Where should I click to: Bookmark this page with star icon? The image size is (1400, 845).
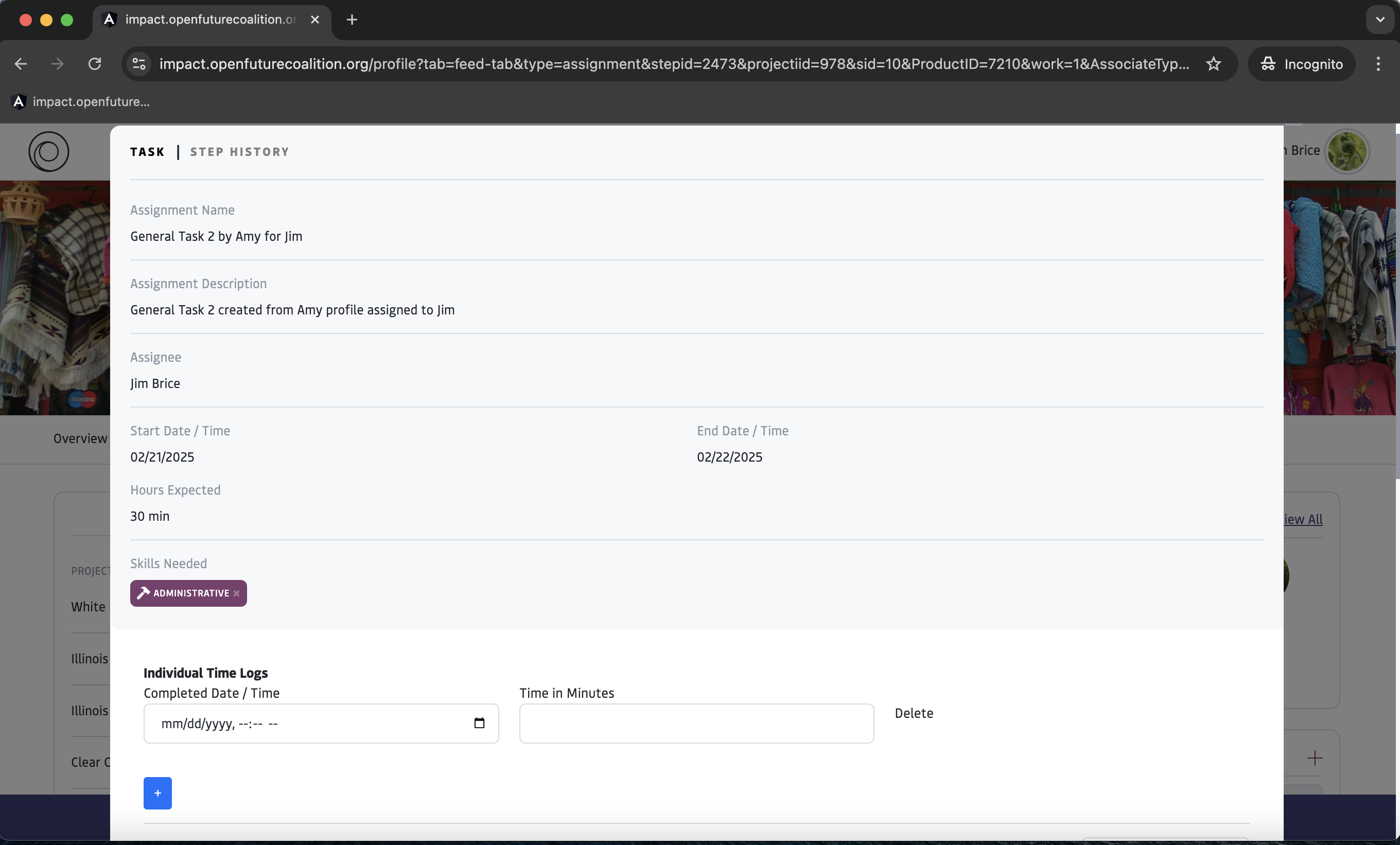click(1213, 64)
